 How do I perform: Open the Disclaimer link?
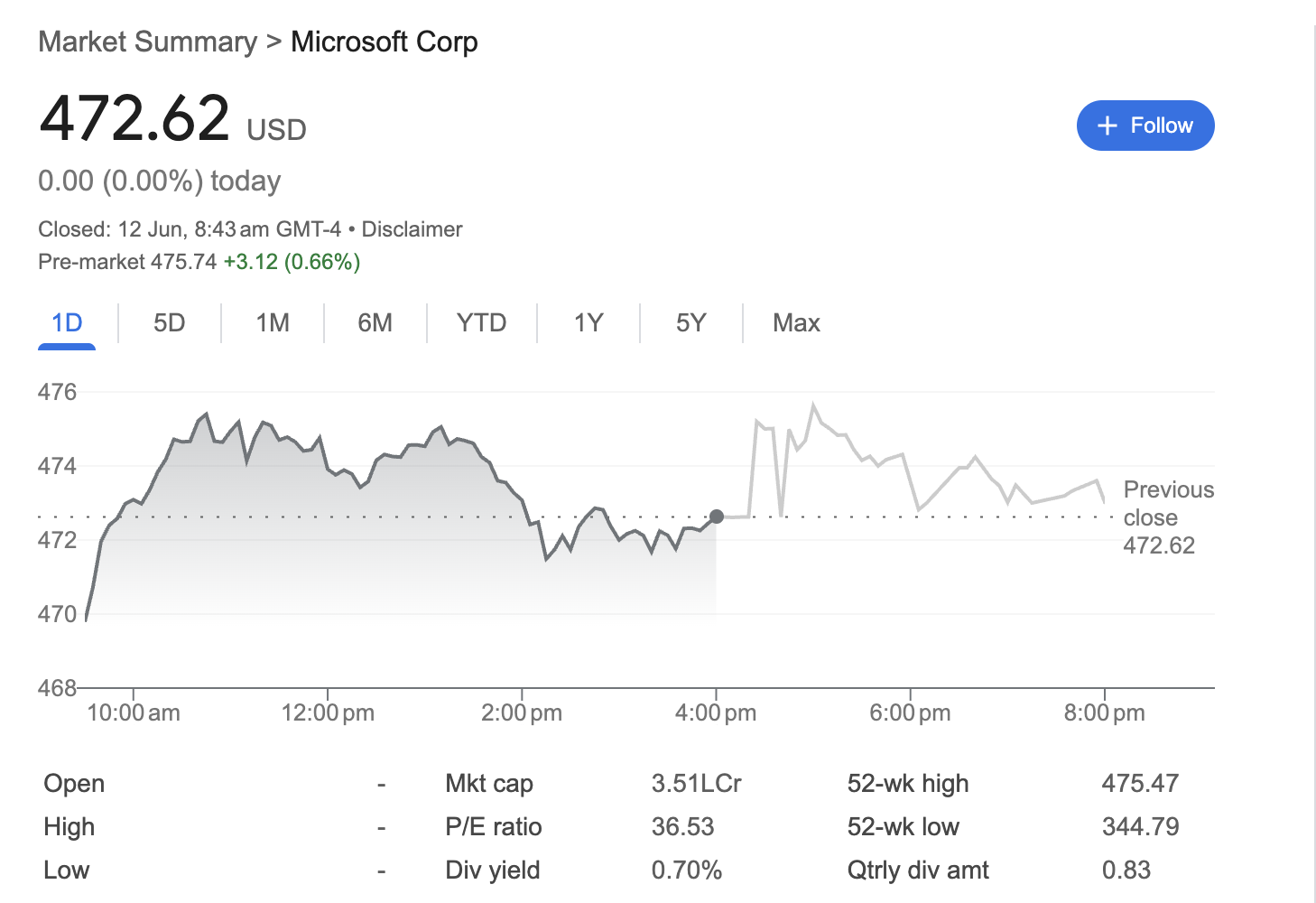[x=412, y=229]
